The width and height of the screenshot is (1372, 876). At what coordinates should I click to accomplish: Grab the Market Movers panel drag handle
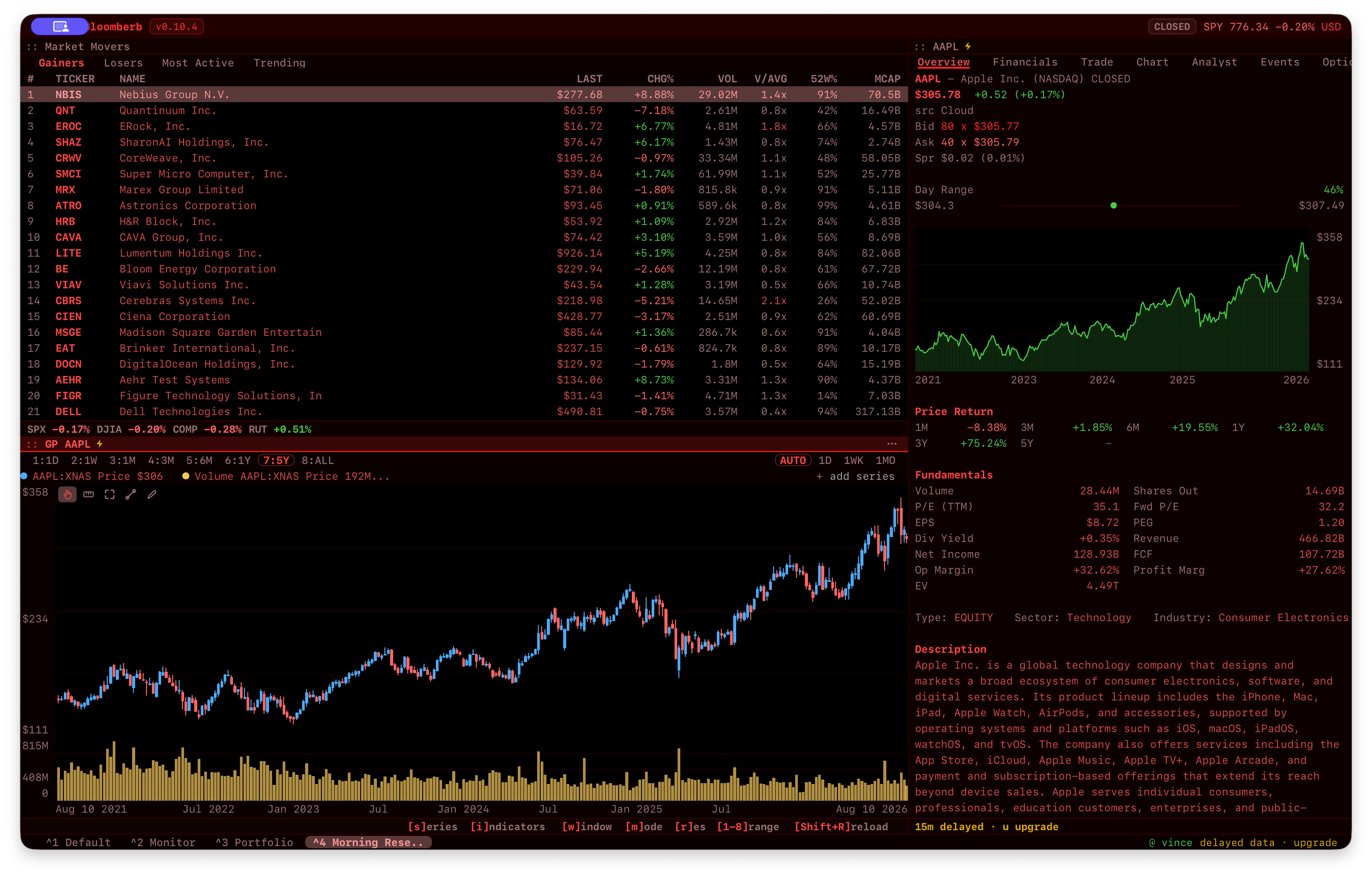[32, 47]
